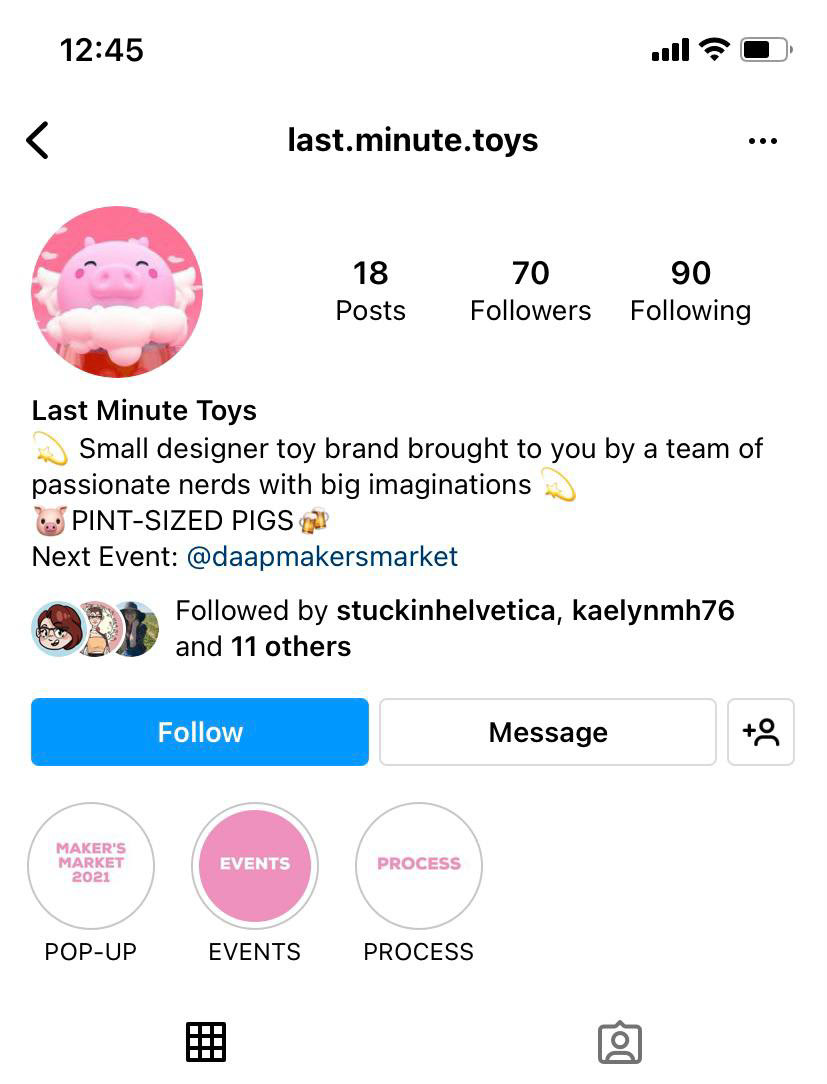827x1084 pixels.
Task: Tap the Message button
Action: [548, 732]
